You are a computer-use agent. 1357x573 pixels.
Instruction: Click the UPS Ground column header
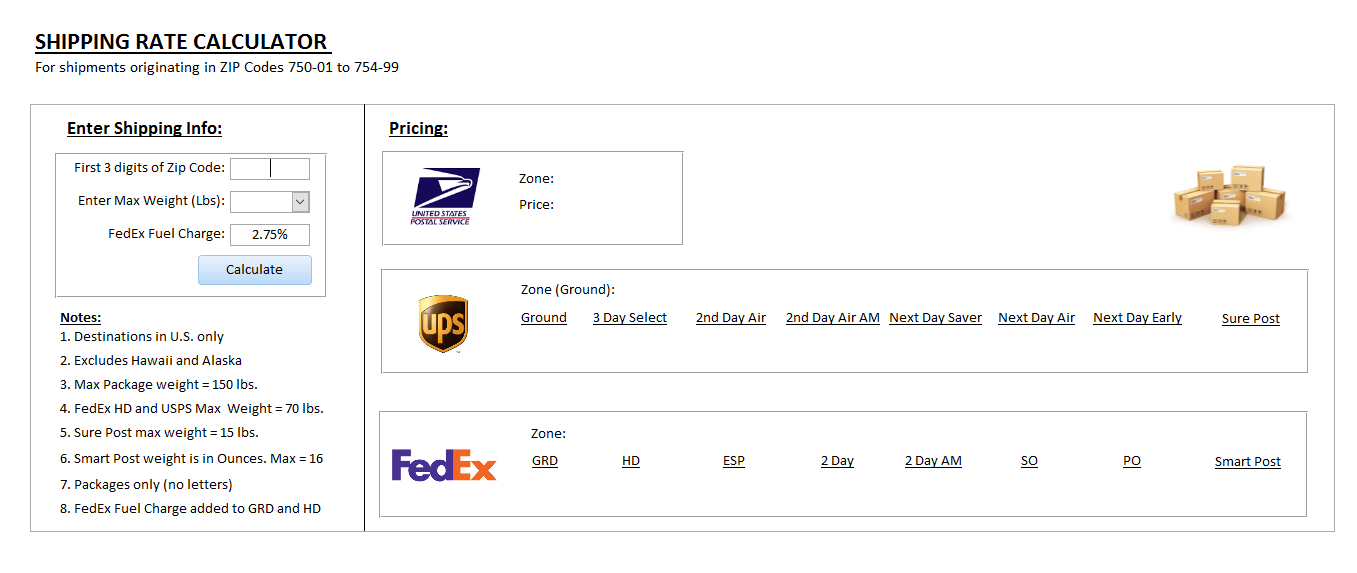544,318
